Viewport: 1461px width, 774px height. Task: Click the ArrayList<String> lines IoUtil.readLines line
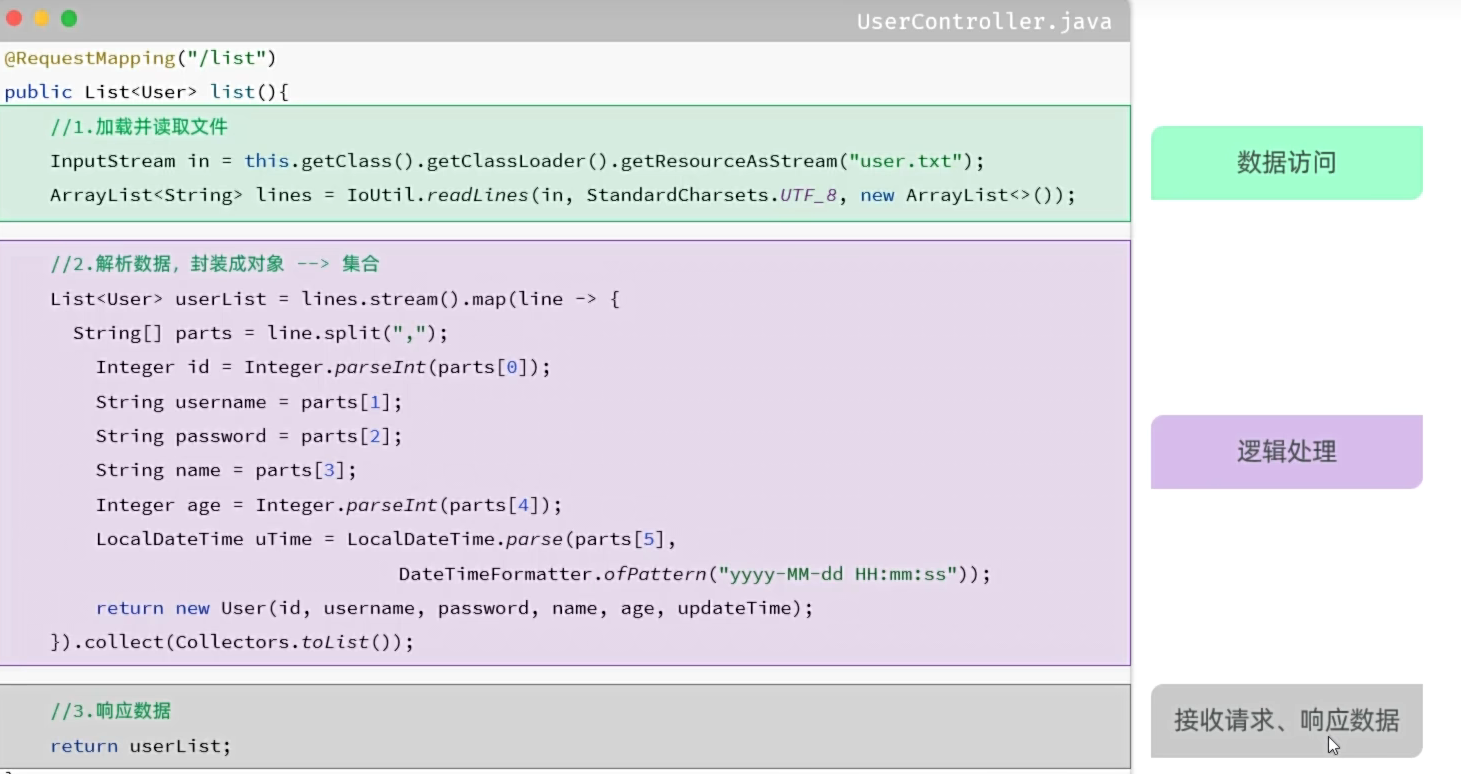(x=563, y=195)
